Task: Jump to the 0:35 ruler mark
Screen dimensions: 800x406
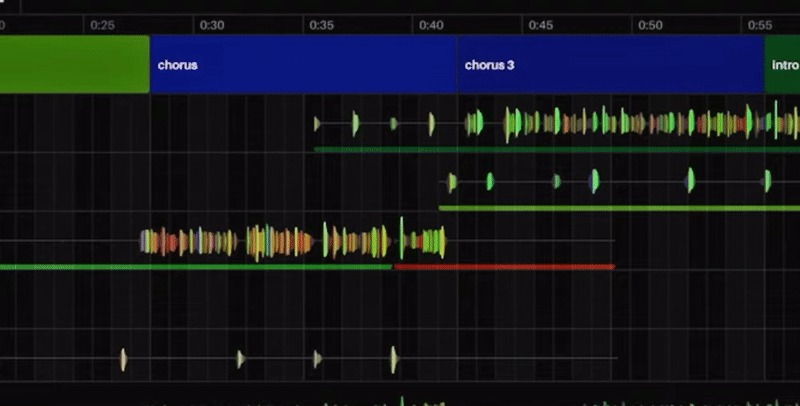Action: [x=321, y=25]
